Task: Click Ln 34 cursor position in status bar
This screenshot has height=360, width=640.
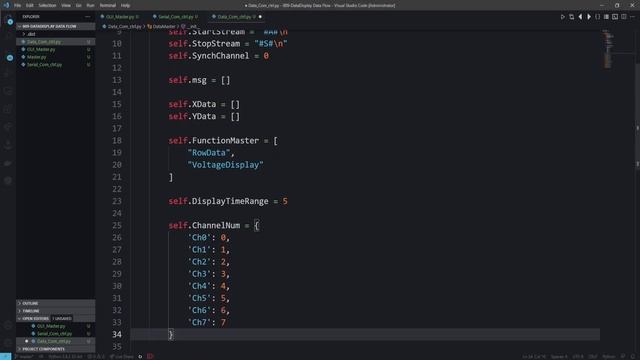Action: pyautogui.click(x=534, y=356)
